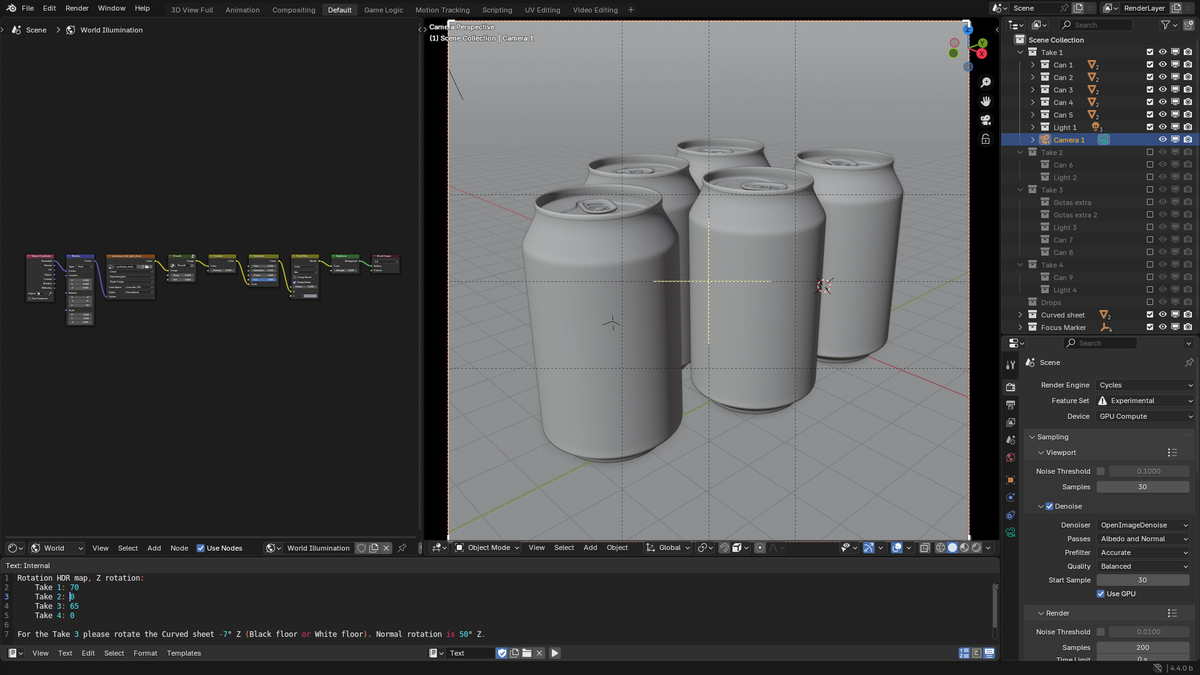Open the Object Data camera properties icon
Screen dimensions: 1200x675
(x=1010, y=532)
